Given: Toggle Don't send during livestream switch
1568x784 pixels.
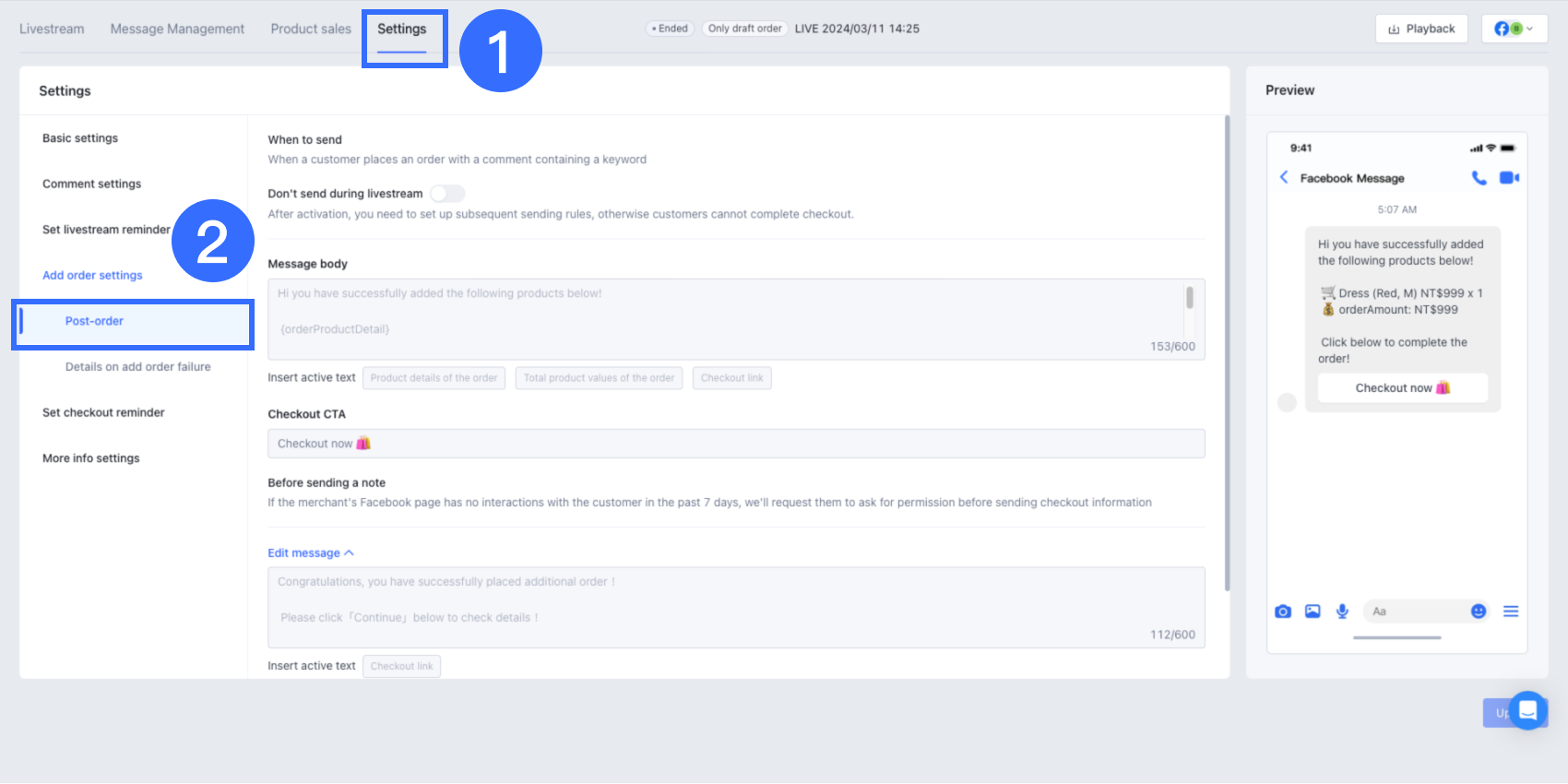Looking at the screenshot, I should click(x=447, y=194).
